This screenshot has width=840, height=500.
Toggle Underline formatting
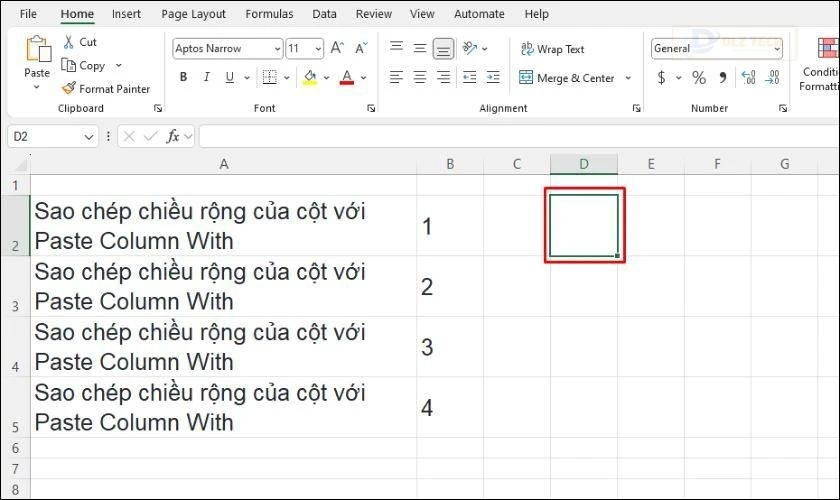pyautogui.click(x=230, y=77)
